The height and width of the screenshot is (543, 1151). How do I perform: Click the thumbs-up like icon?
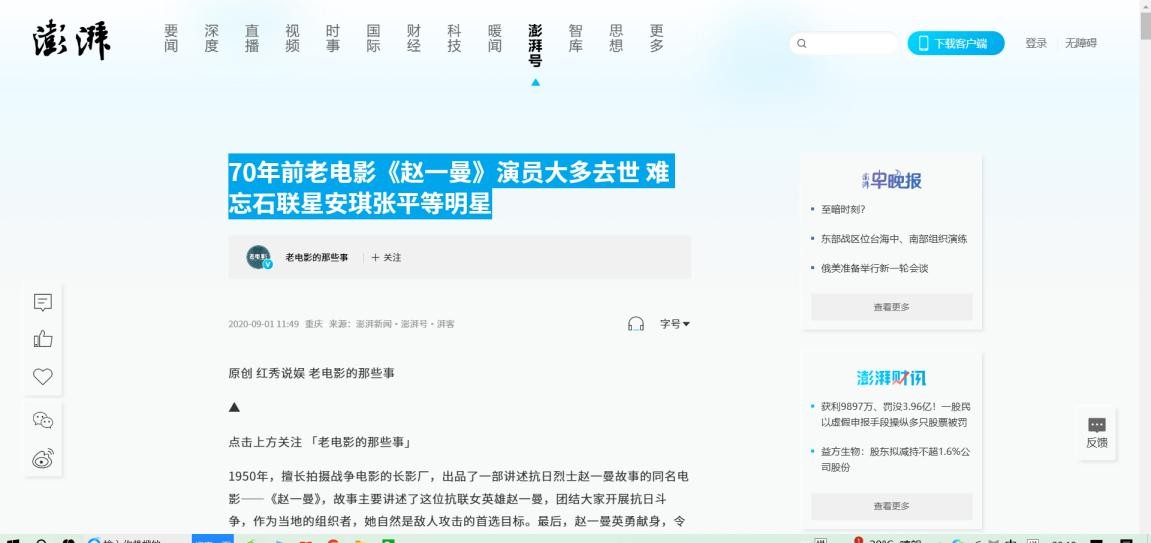[x=43, y=339]
